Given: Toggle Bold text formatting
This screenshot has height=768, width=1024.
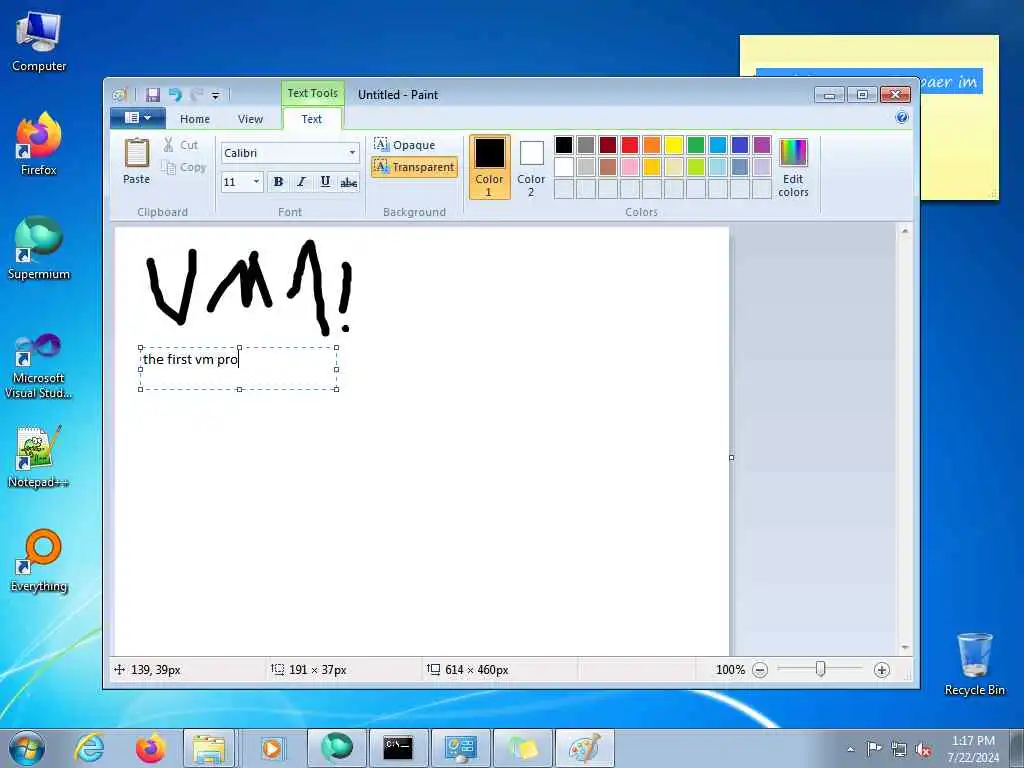Looking at the screenshot, I should (278, 182).
